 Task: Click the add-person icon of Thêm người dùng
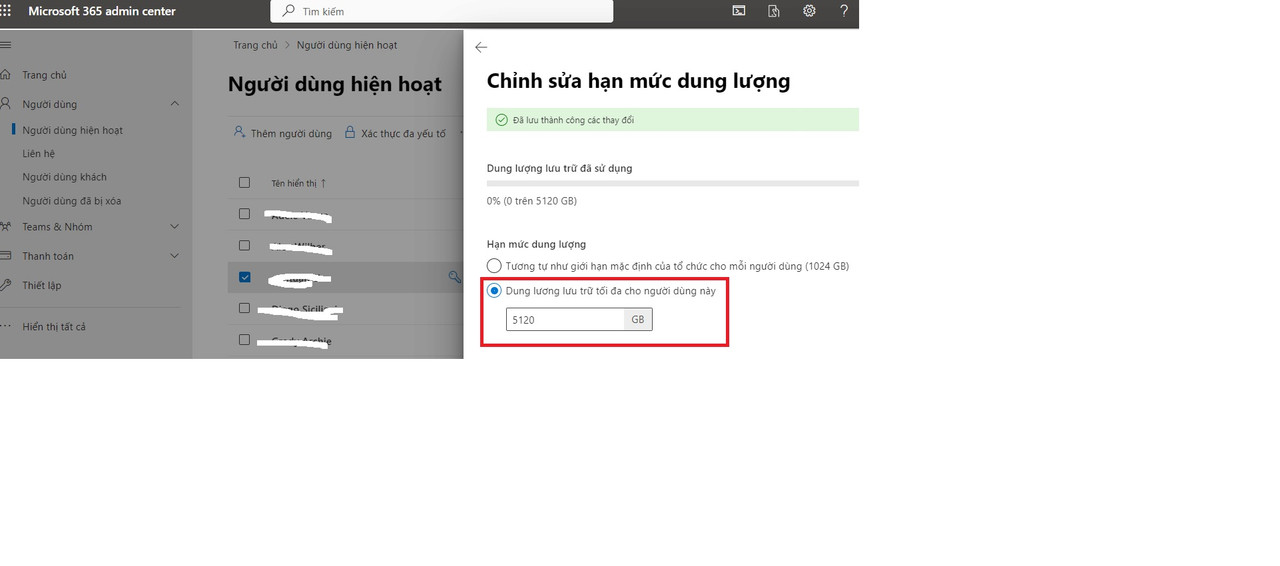(x=239, y=132)
